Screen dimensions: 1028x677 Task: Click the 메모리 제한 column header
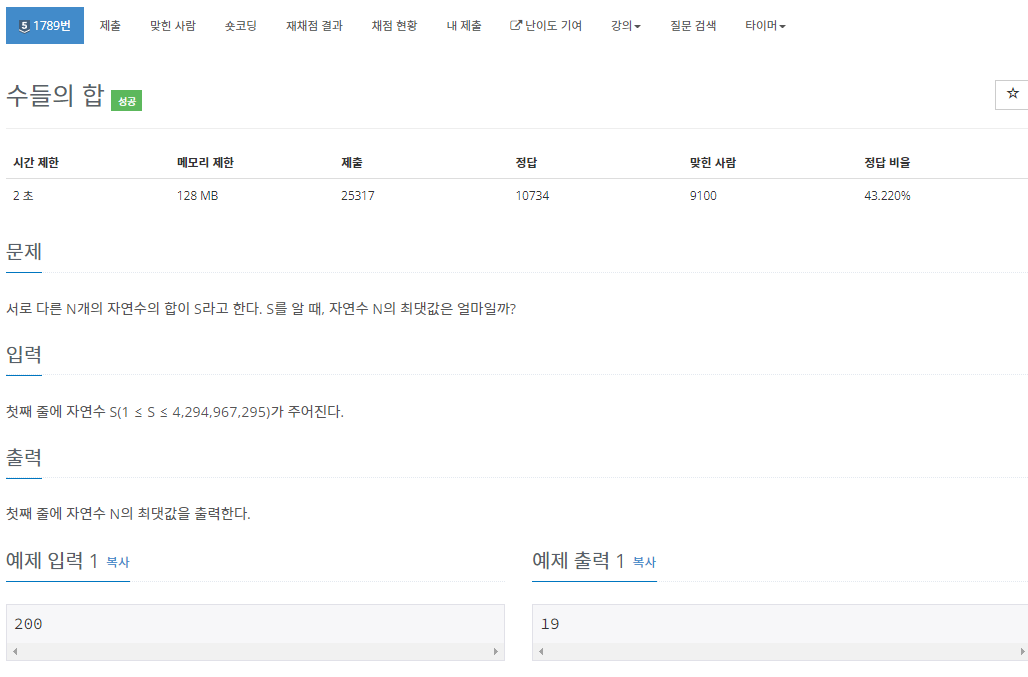click(205, 163)
